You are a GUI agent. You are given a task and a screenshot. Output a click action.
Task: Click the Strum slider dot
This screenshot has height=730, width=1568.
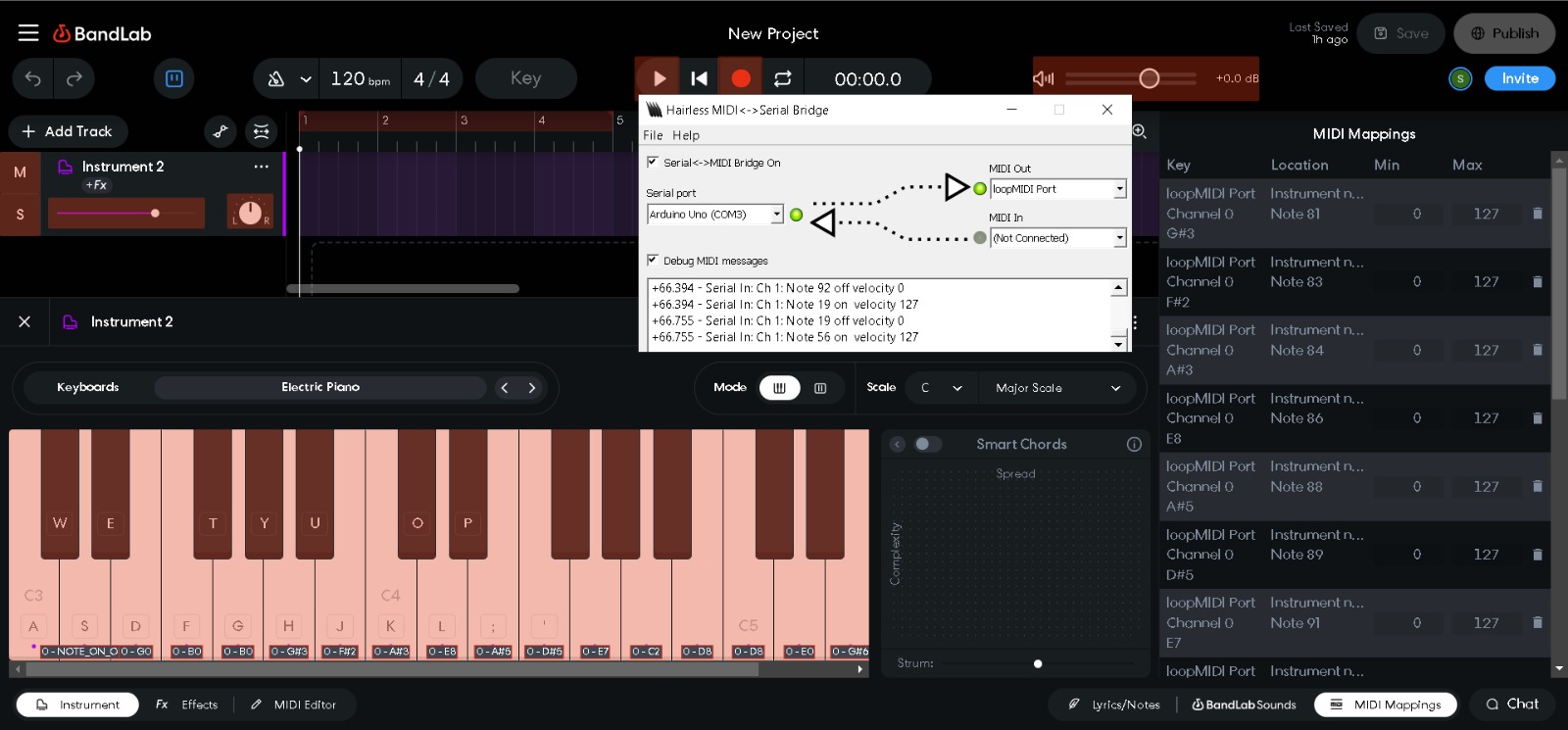point(1038,663)
